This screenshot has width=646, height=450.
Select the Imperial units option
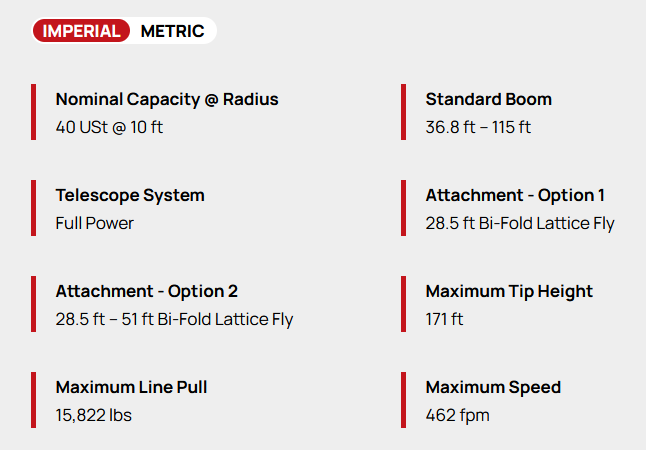coord(82,31)
